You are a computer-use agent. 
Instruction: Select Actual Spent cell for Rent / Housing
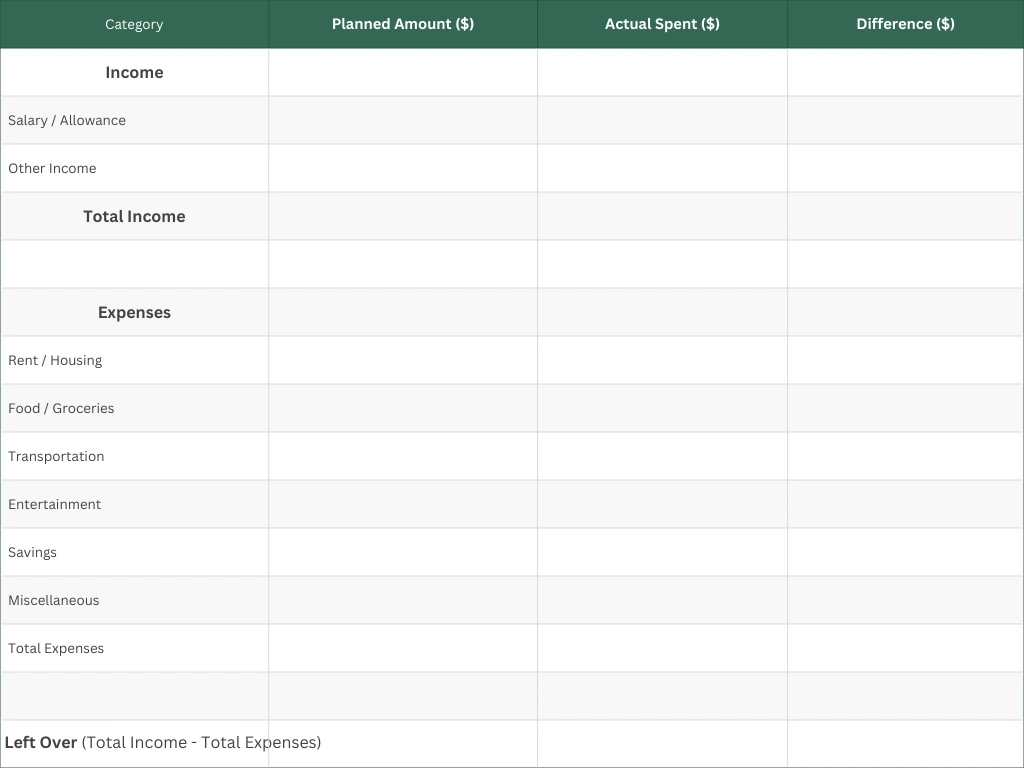click(662, 360)
